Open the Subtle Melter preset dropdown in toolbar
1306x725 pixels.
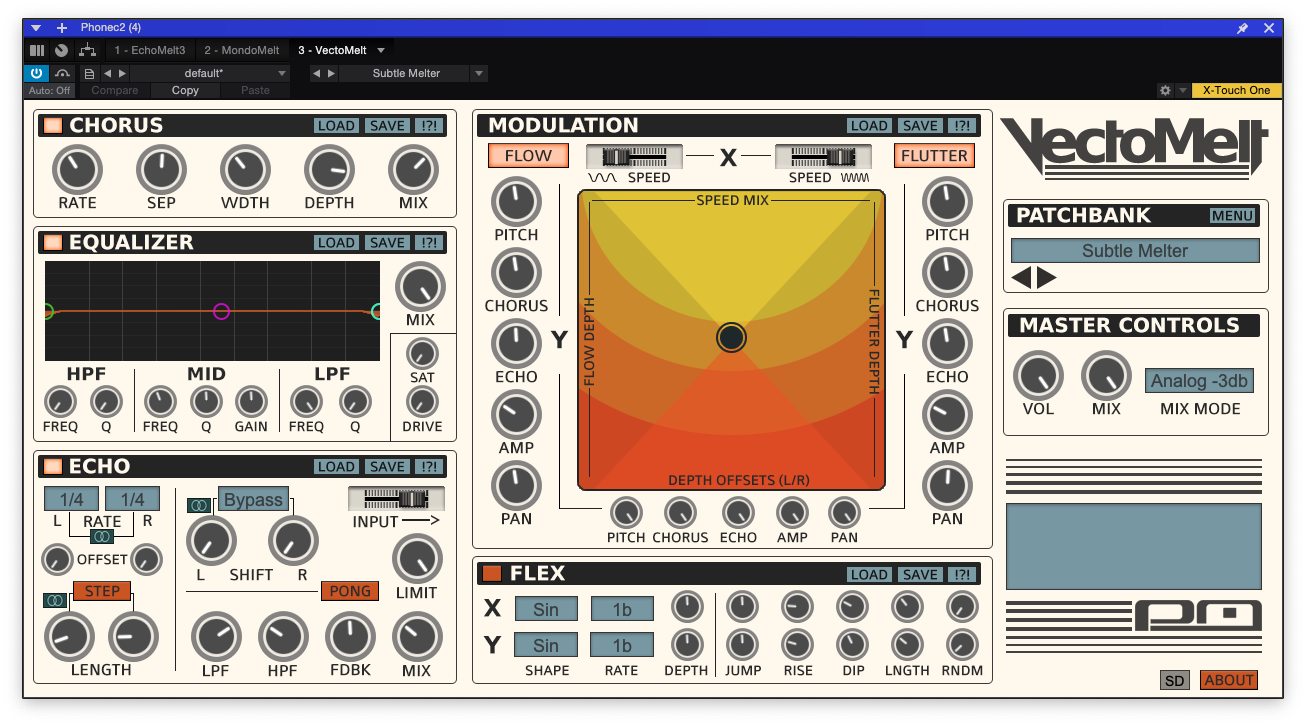(x=478, y=73)
